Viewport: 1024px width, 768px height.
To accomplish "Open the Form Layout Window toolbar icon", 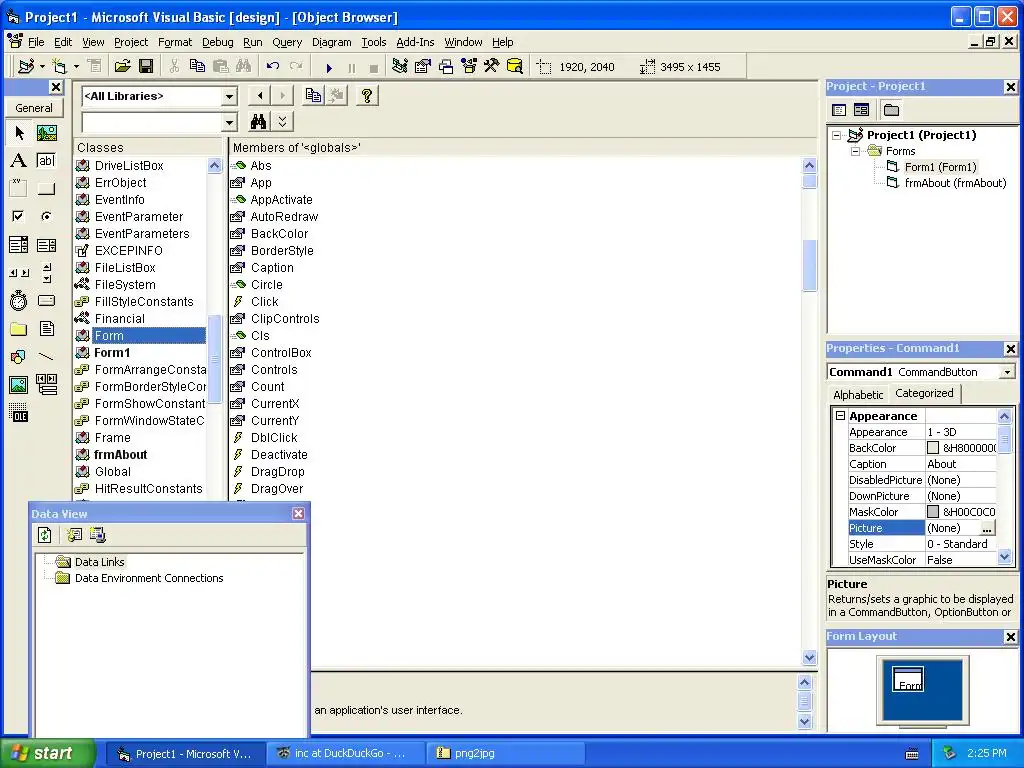I will [x=446, y=67].
